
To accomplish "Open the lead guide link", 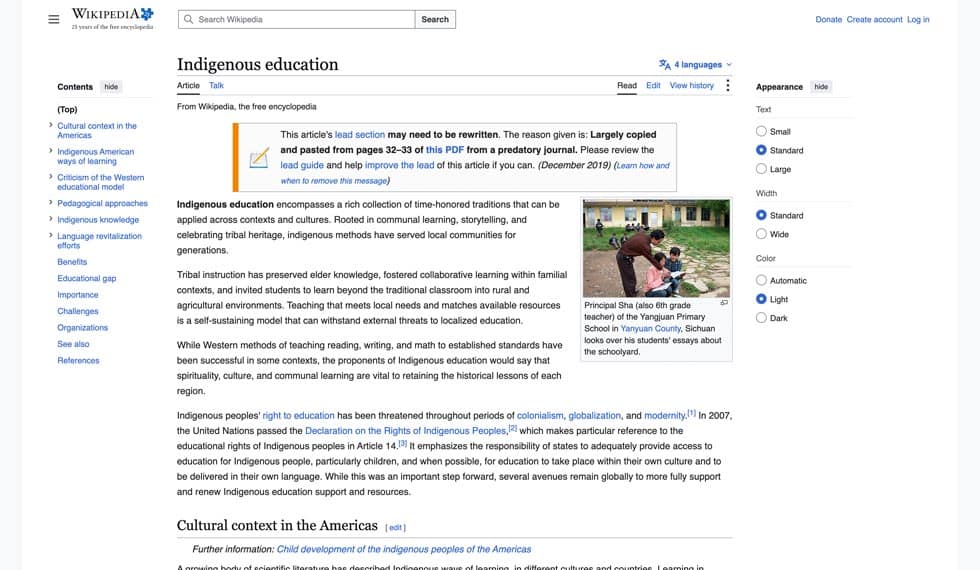I will (302, 165).
